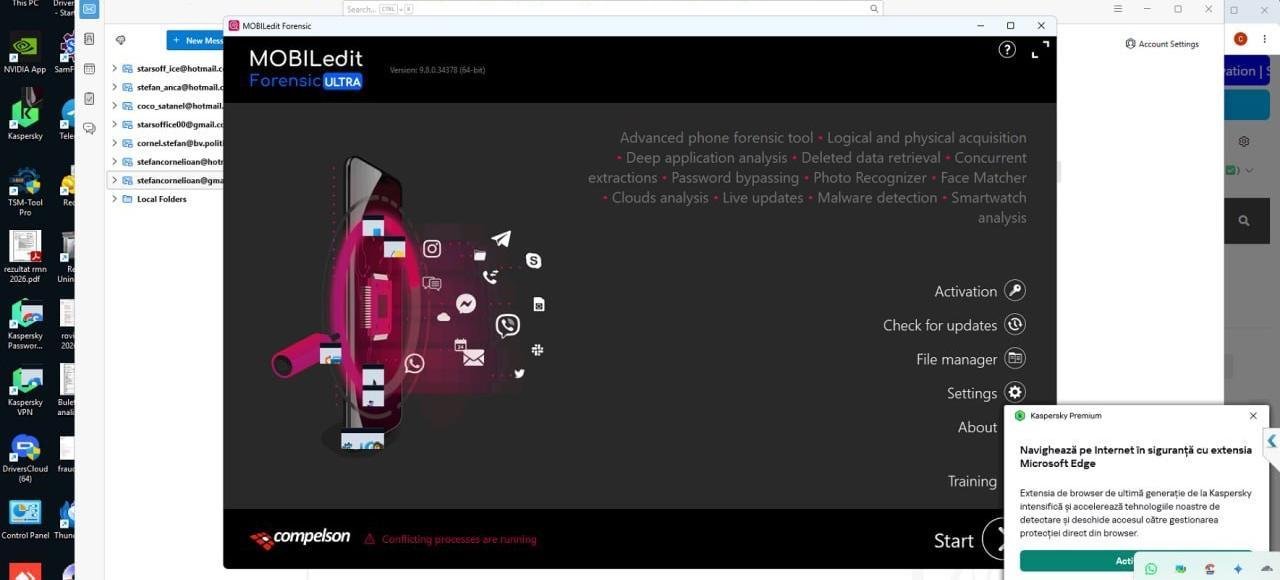The height and width of the screenshot is (580, 1280).
Task: Click the gear icon in browser page
Action: click(1244, 142)
